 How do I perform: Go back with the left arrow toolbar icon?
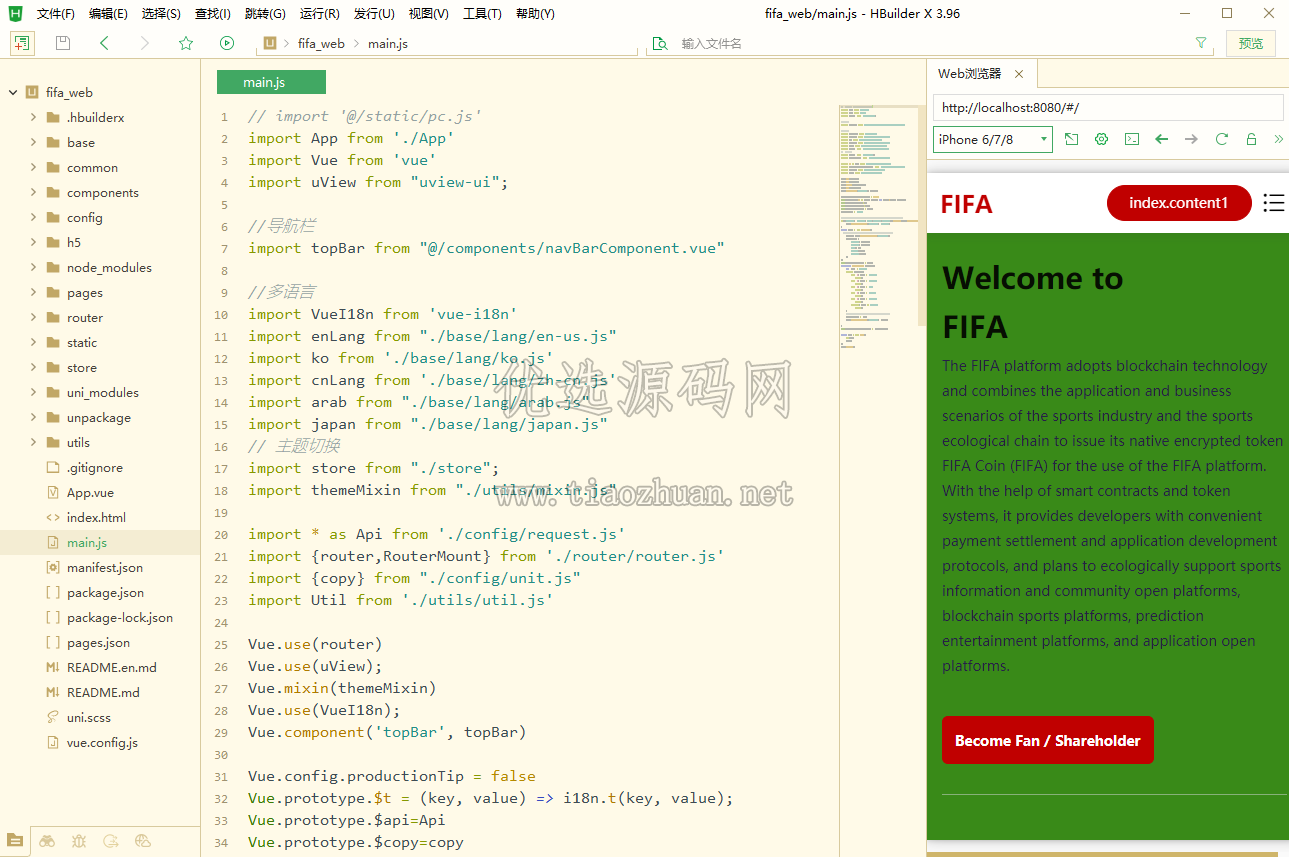tap(104, 43)
